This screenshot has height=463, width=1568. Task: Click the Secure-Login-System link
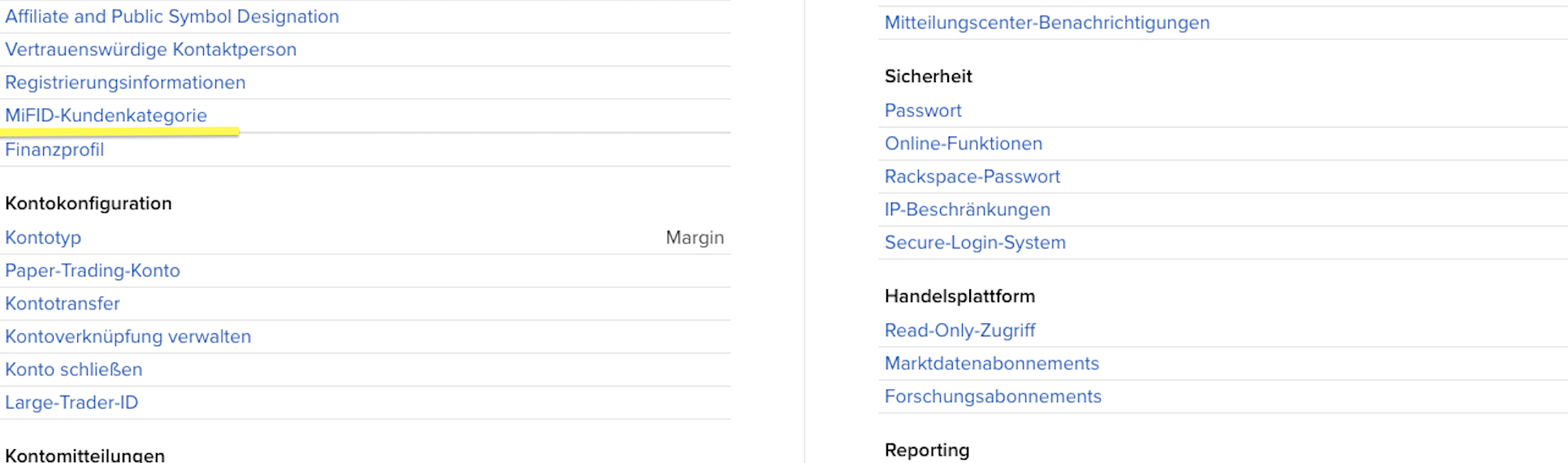pos(975,243)
